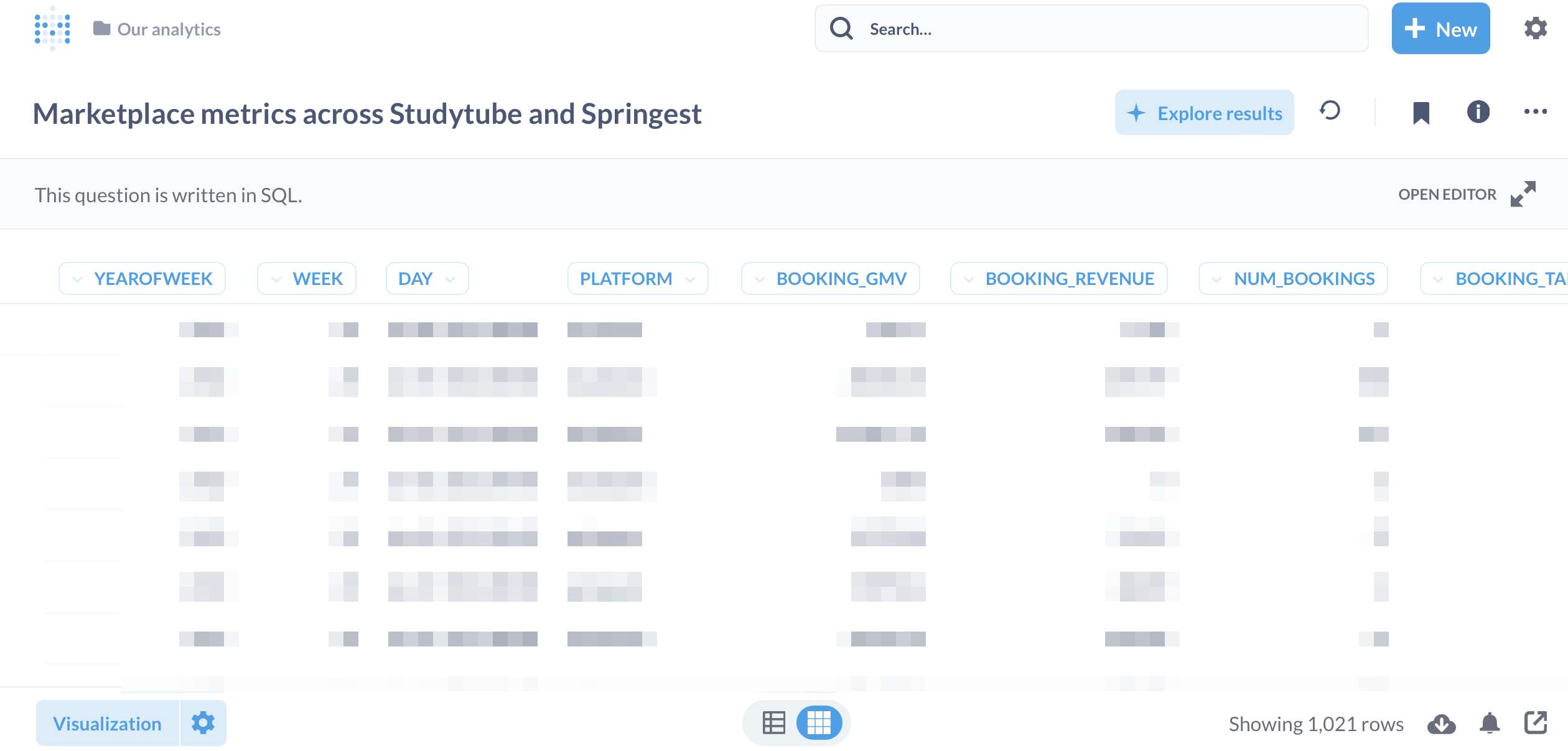This screenshot has height=751, width=1568.
Task: Switch to grid visualization view icon
Action: tap(819, 723)
